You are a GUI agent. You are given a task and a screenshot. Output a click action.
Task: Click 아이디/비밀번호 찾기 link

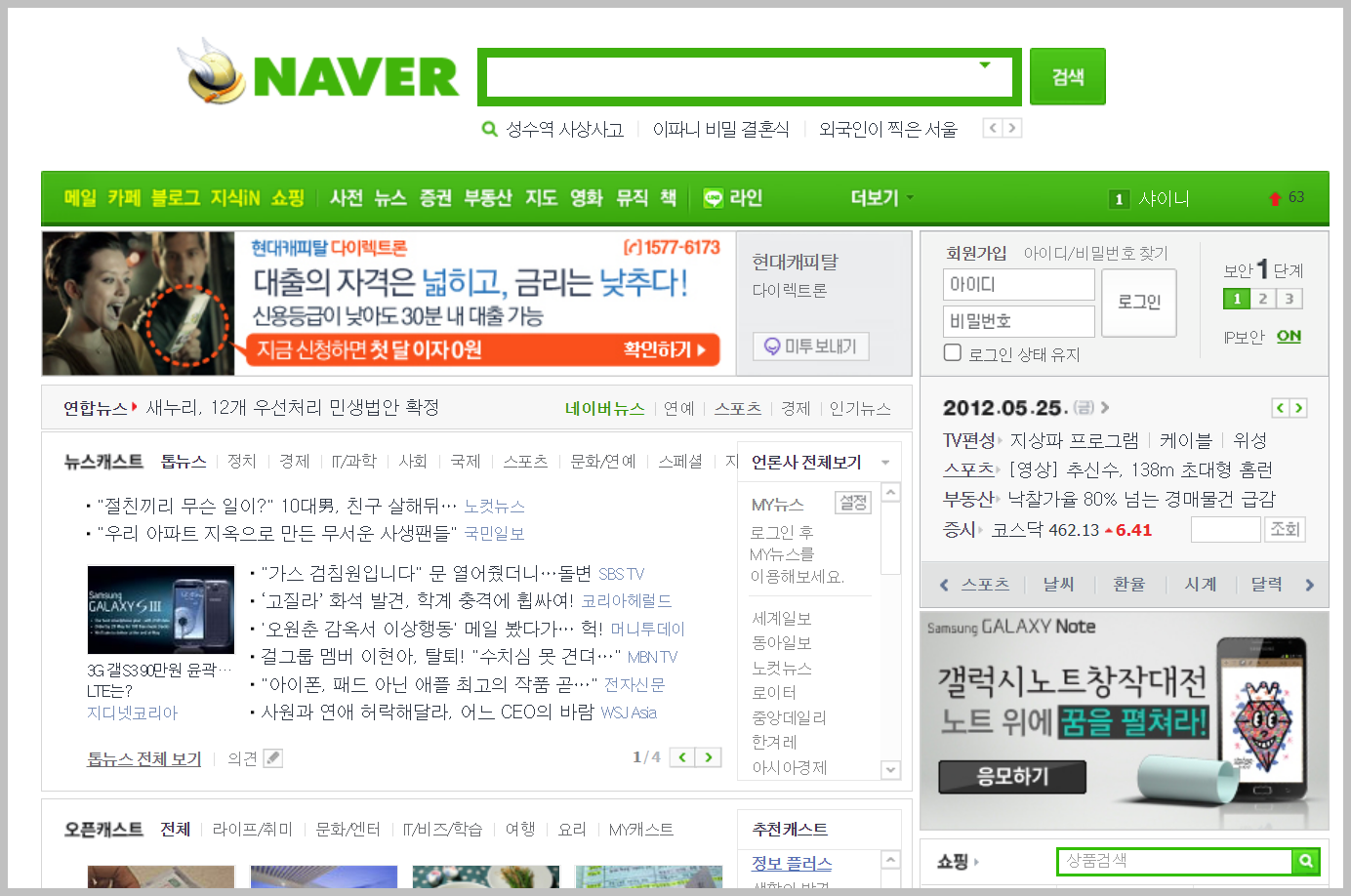click(1095, 253)
